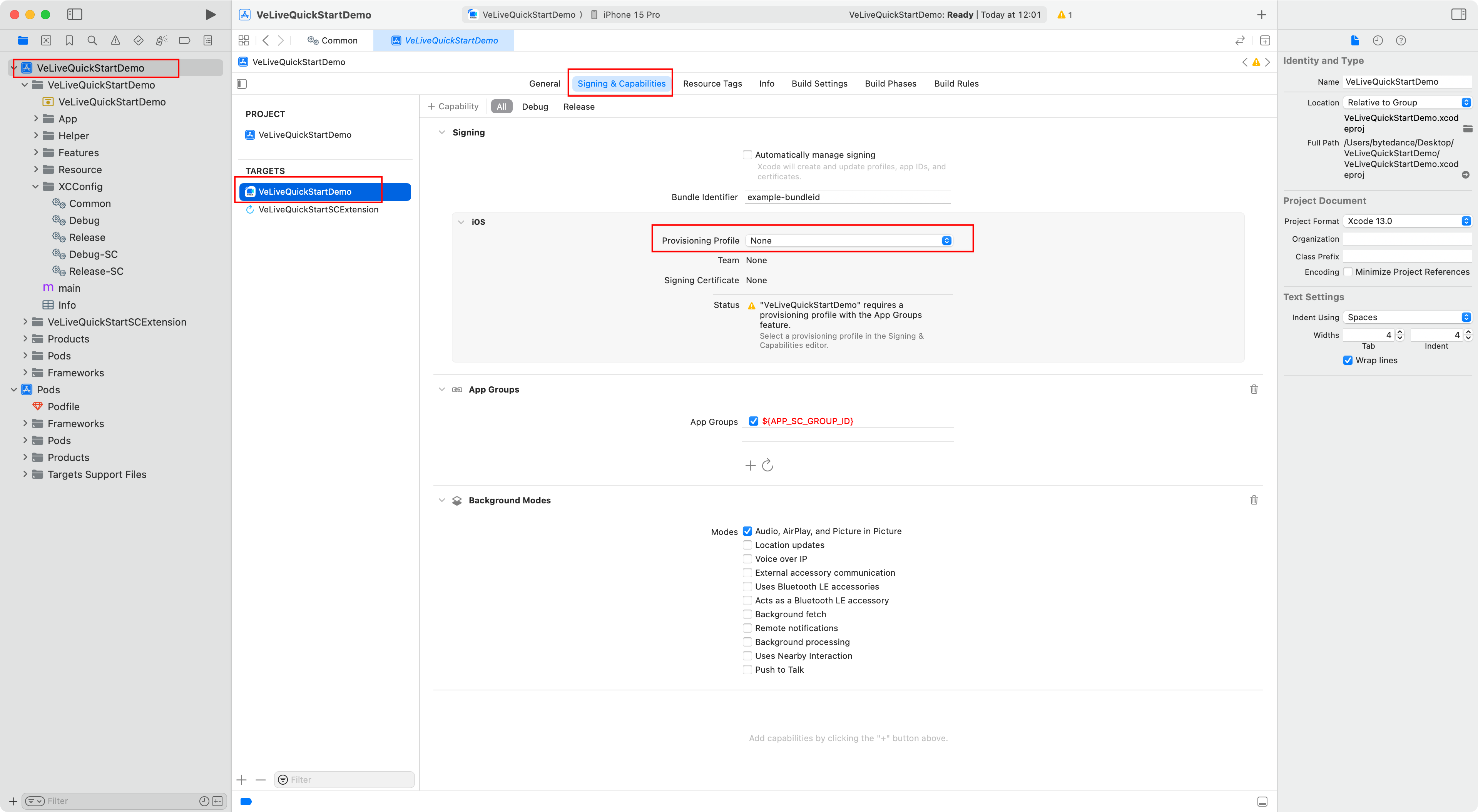This screenshot has width=1478, height=812.
Task: Open the Test navigator diamond icon
Action: click(x=138, y=40)
